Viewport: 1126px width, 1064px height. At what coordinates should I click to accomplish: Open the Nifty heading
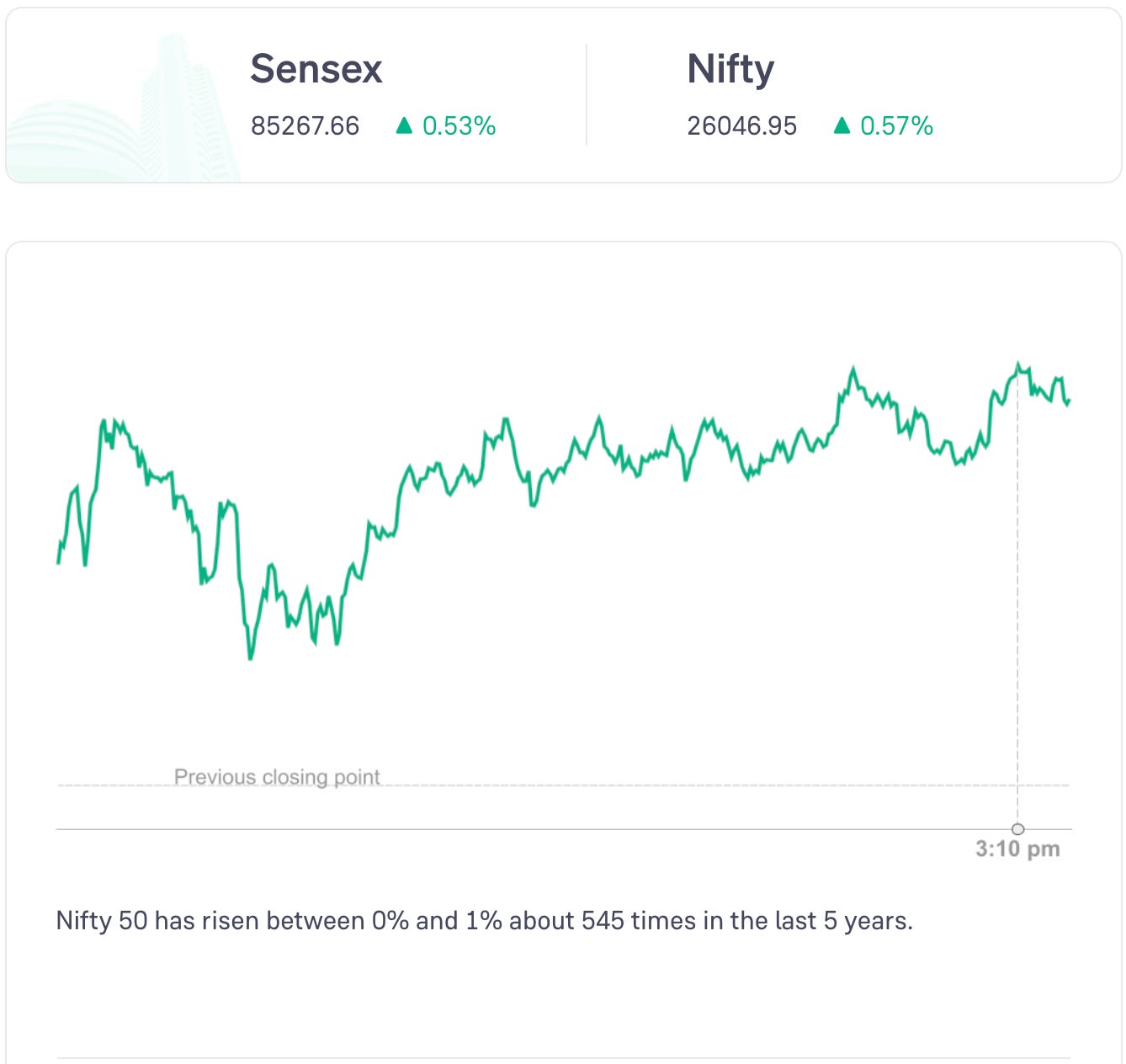(730, 69)
